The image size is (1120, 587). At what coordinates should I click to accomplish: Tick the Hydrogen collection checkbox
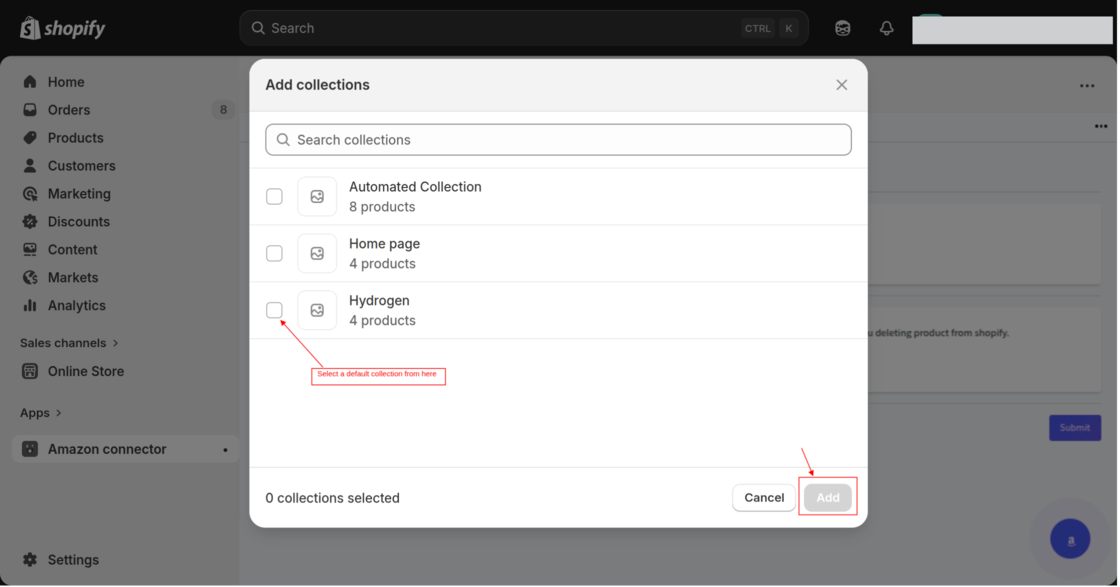coord(274,310)
